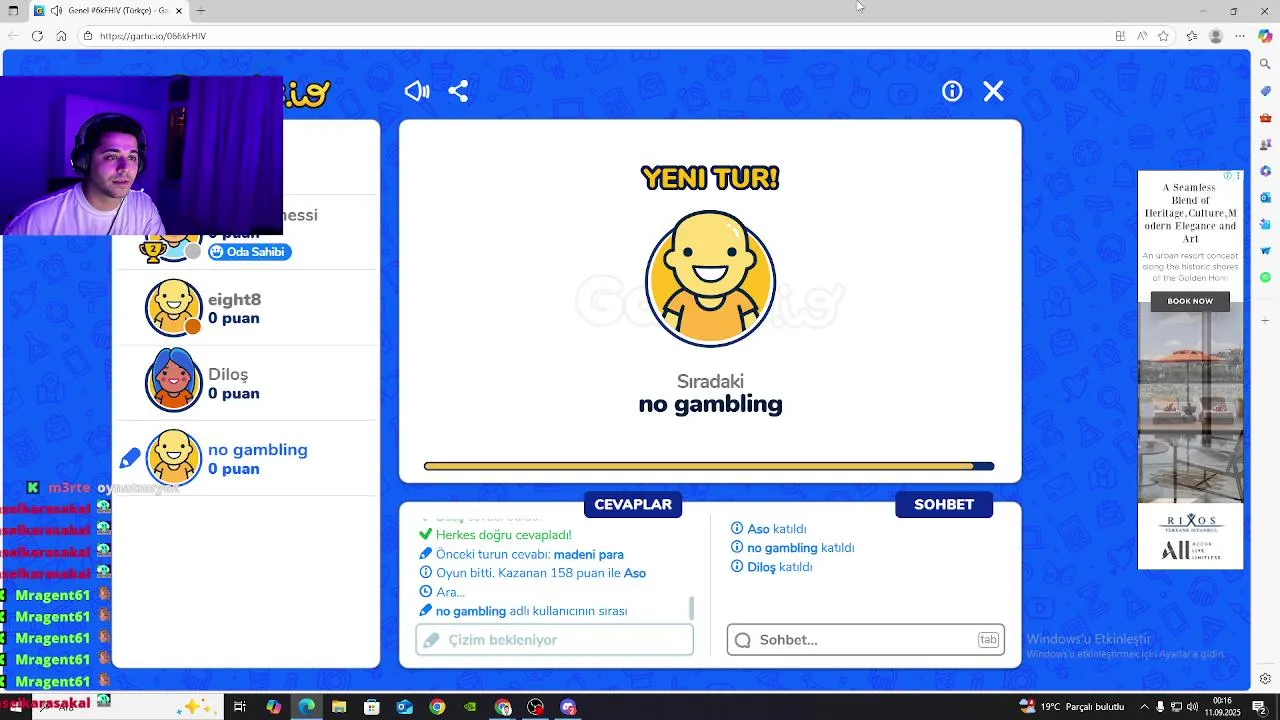Open Microsoft Store from taskbar
The height and width of the screenshot is (720, 1280).
(x=372, y=707)
